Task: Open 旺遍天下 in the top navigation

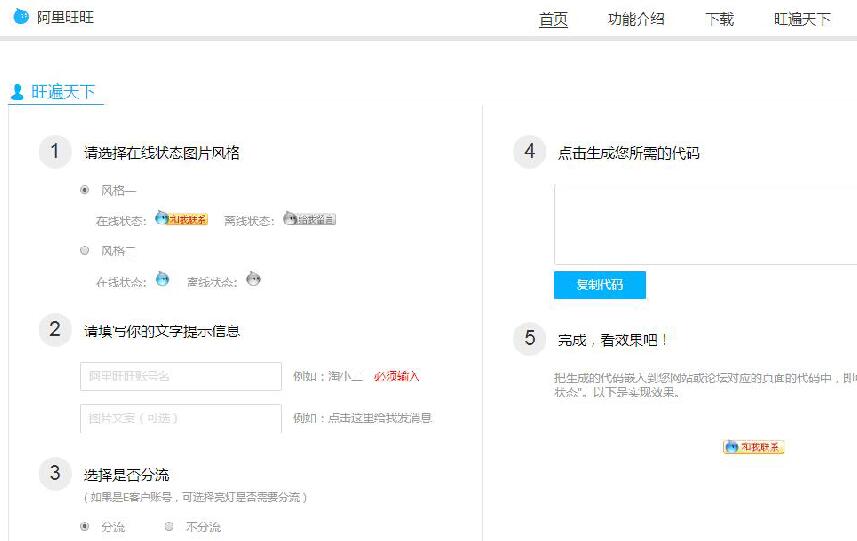Action: click(x=802, y=20)
